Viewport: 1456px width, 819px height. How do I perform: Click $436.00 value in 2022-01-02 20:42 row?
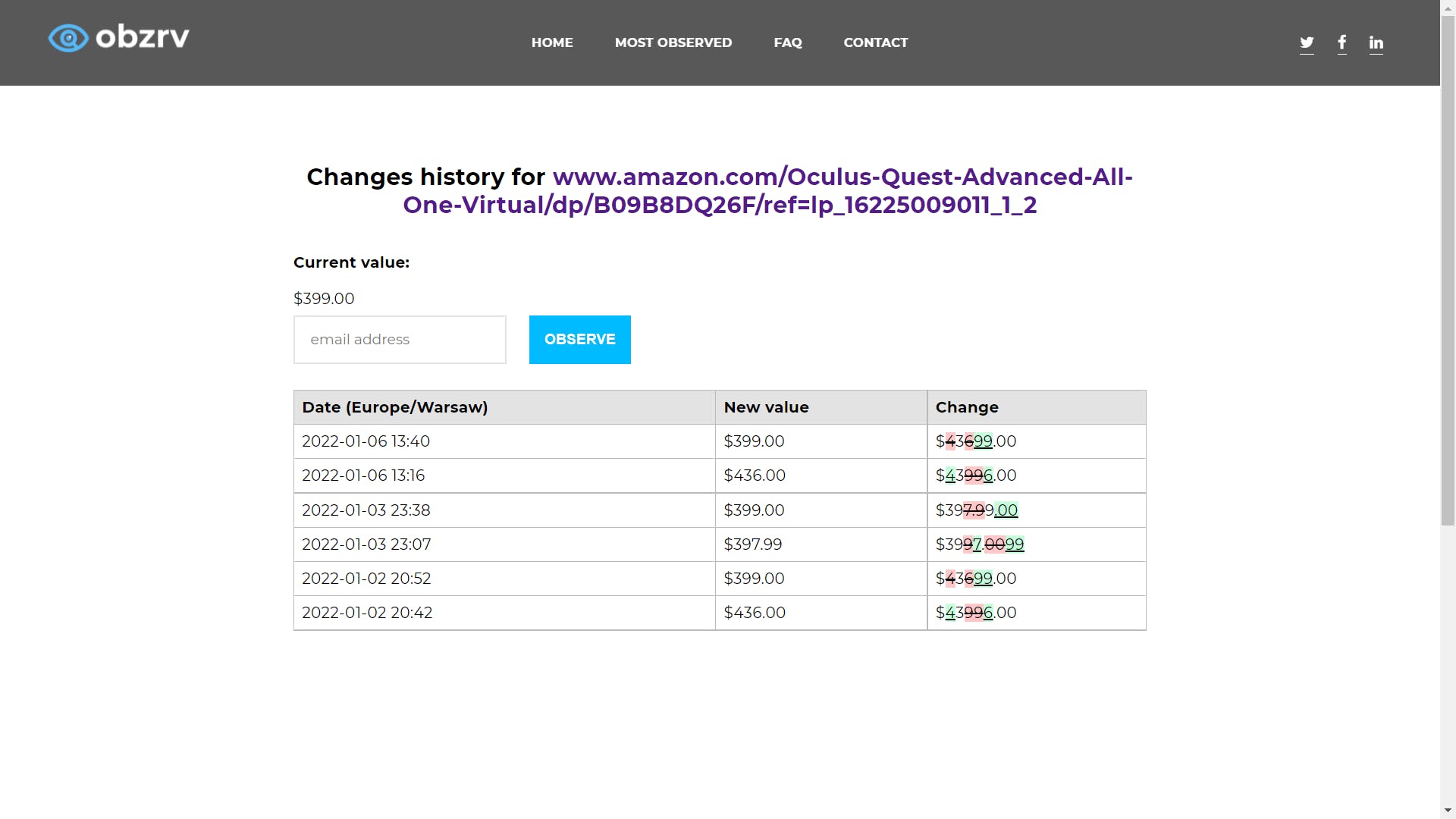[821, 613]
